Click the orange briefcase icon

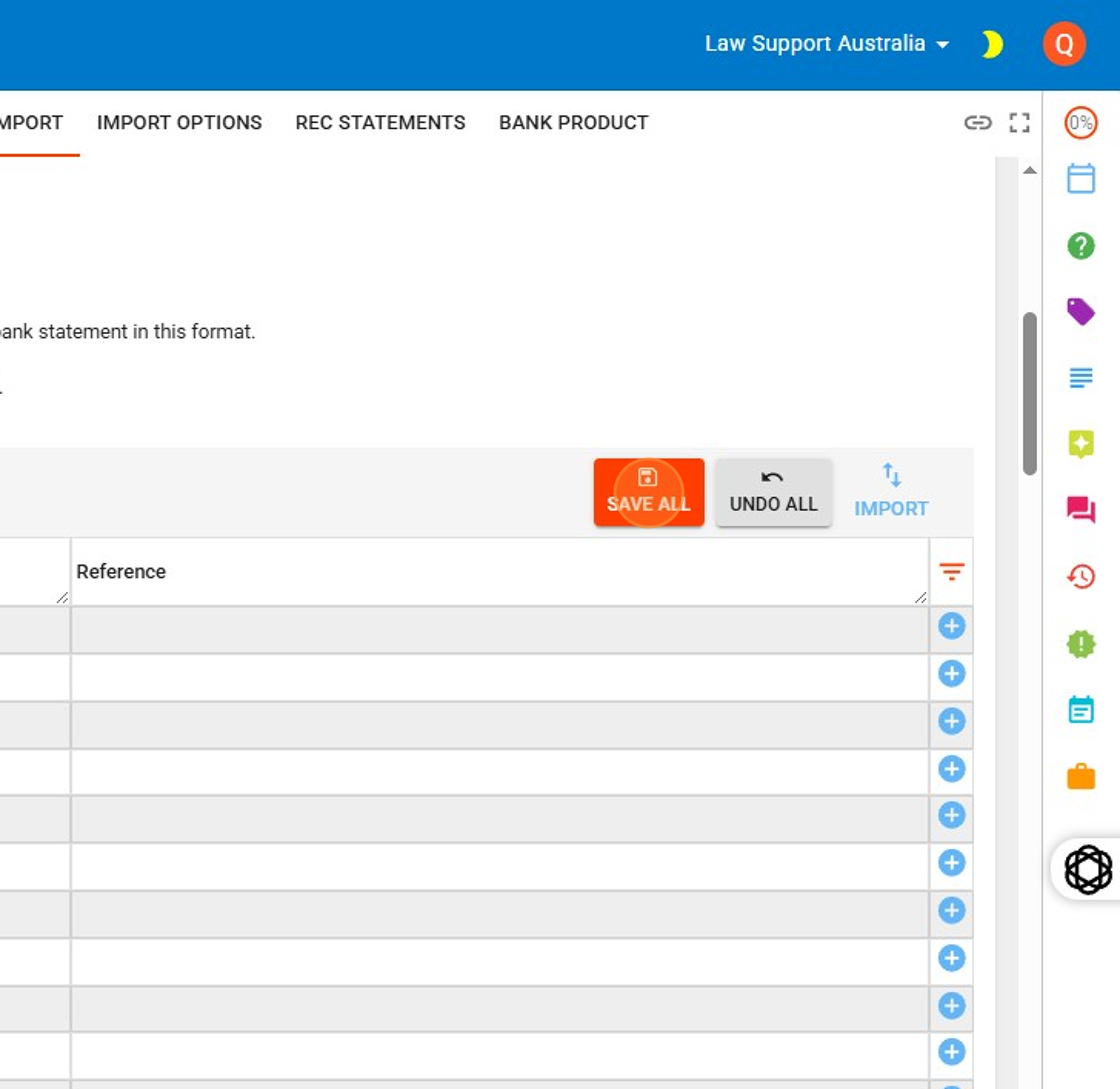(x=1081, y=776)
